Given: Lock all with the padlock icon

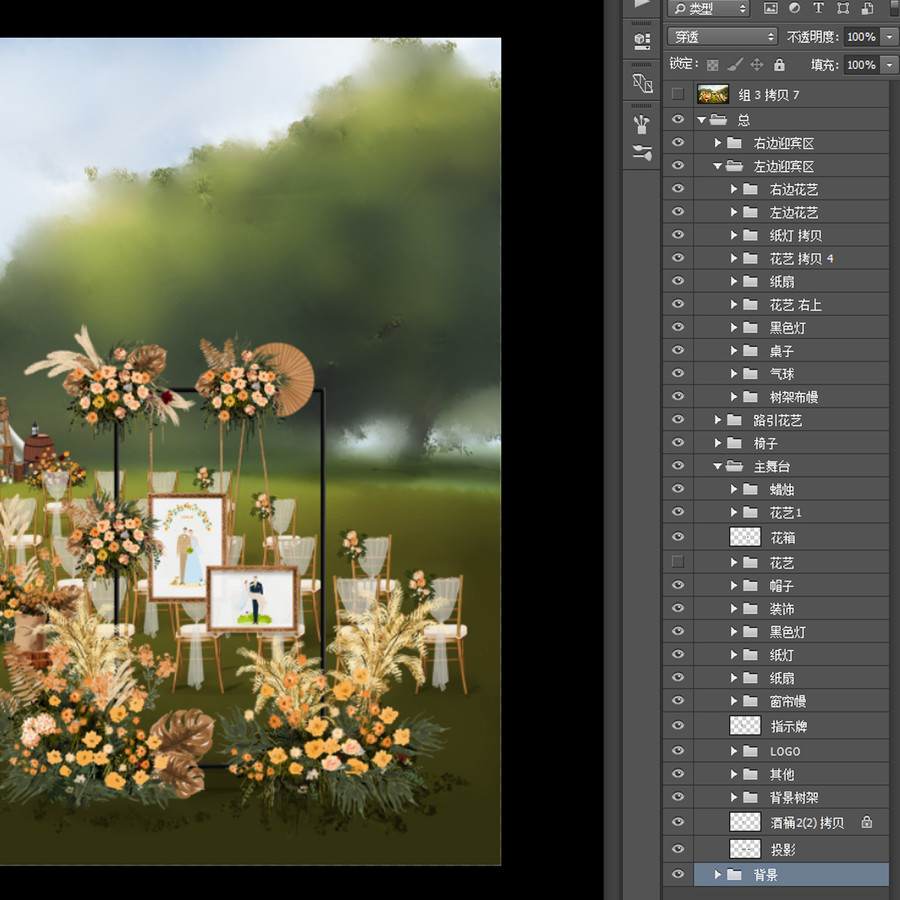Looking at the screenshot, I should pyautogui.click(x=779, y=64).
